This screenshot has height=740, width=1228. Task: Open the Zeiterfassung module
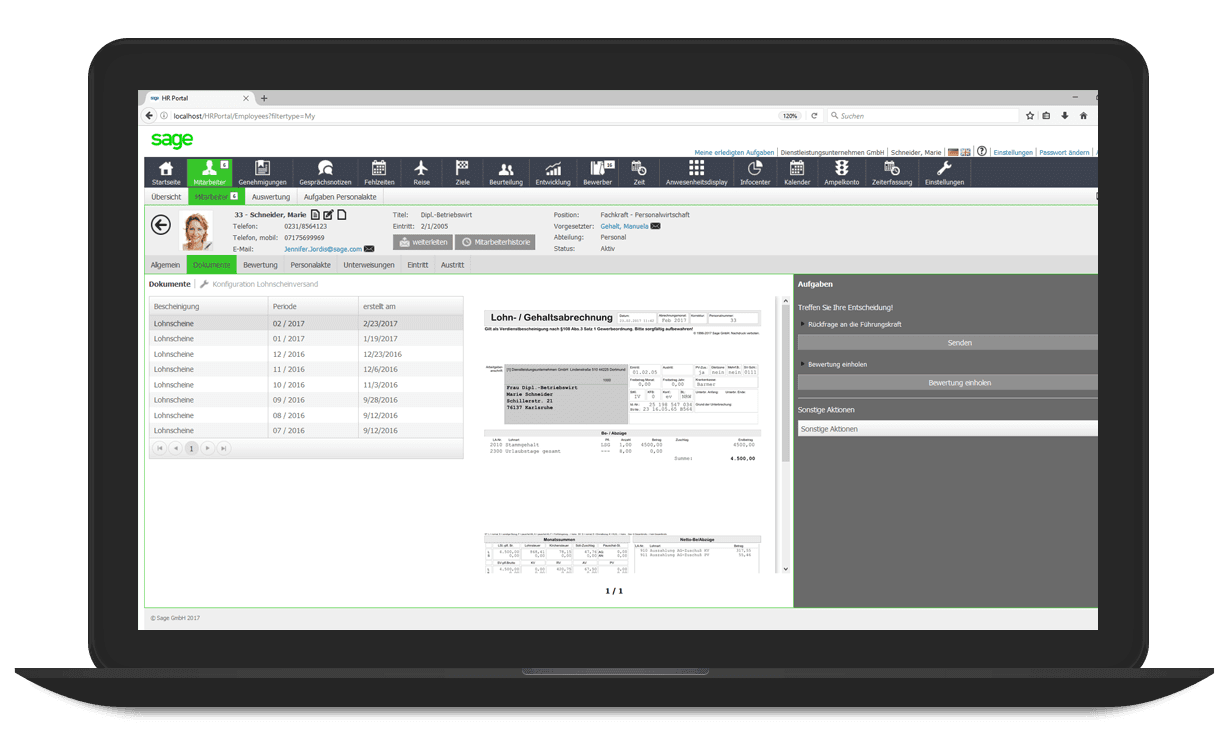891,172
